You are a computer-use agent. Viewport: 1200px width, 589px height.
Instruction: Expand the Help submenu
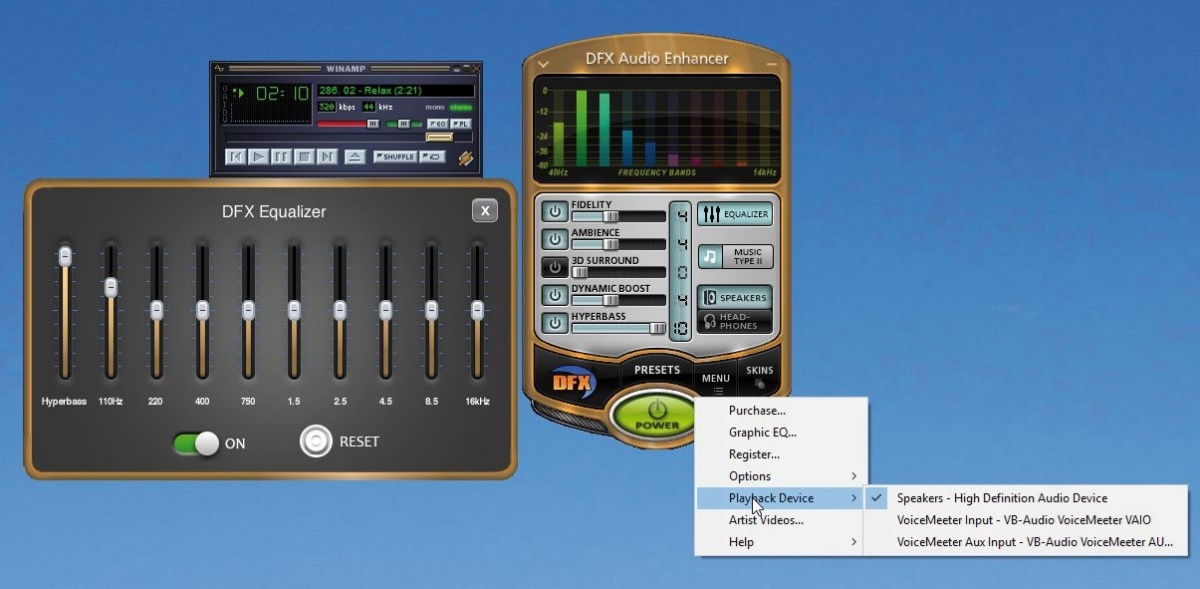tap(782, 542)
